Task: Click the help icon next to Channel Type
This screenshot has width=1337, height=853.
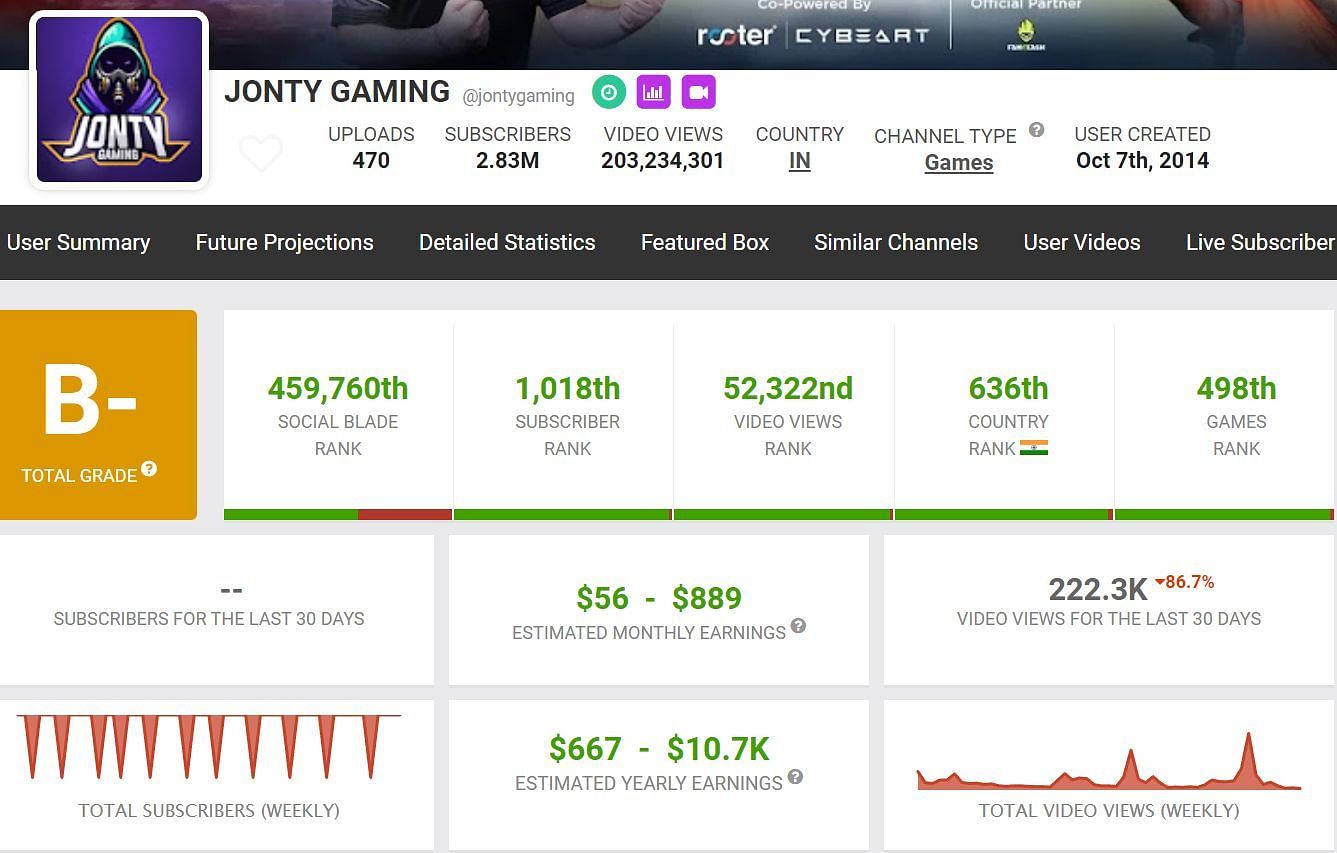Action: tap(1037, 129)
